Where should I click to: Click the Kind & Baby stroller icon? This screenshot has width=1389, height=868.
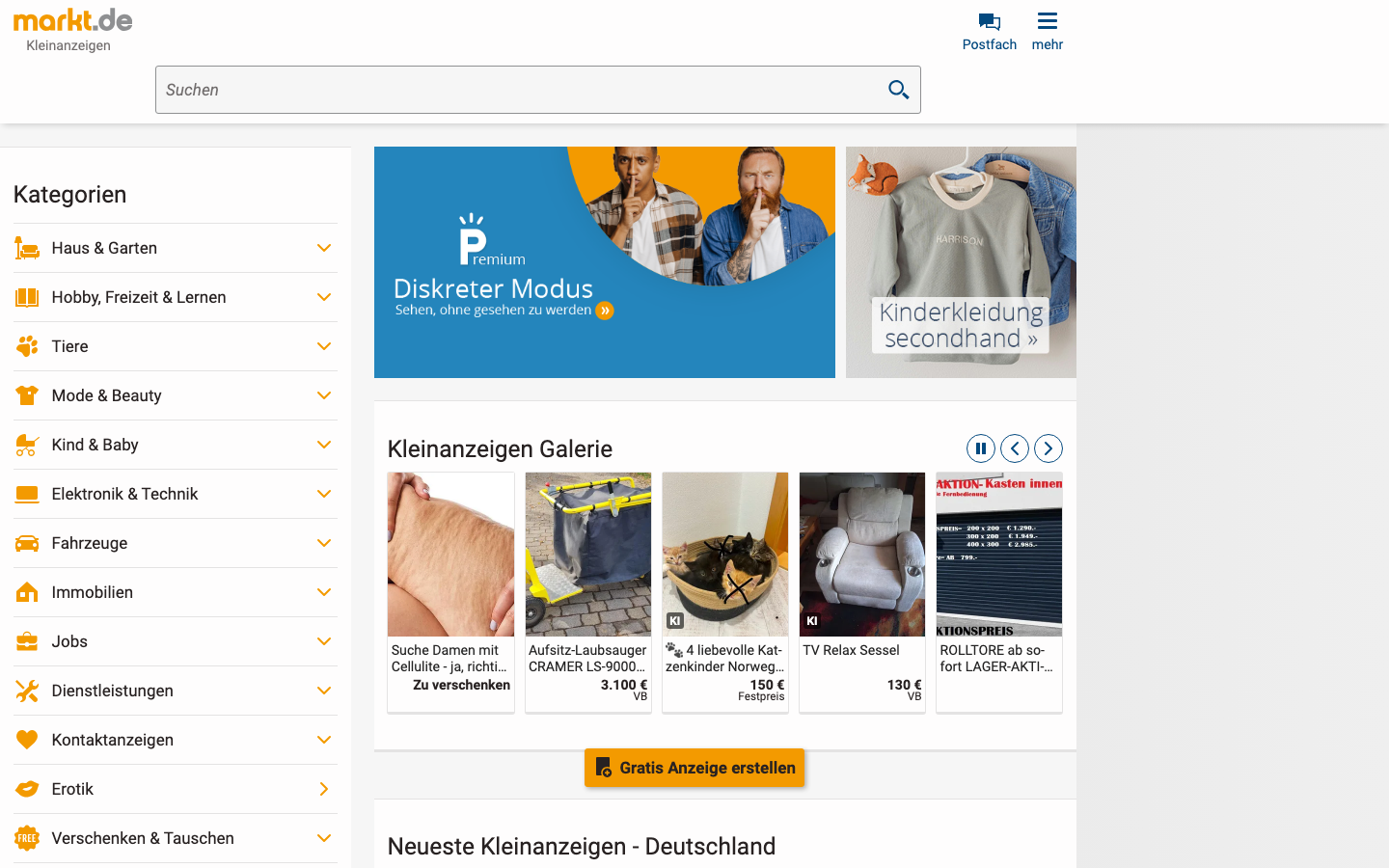(x=27, y=445)
